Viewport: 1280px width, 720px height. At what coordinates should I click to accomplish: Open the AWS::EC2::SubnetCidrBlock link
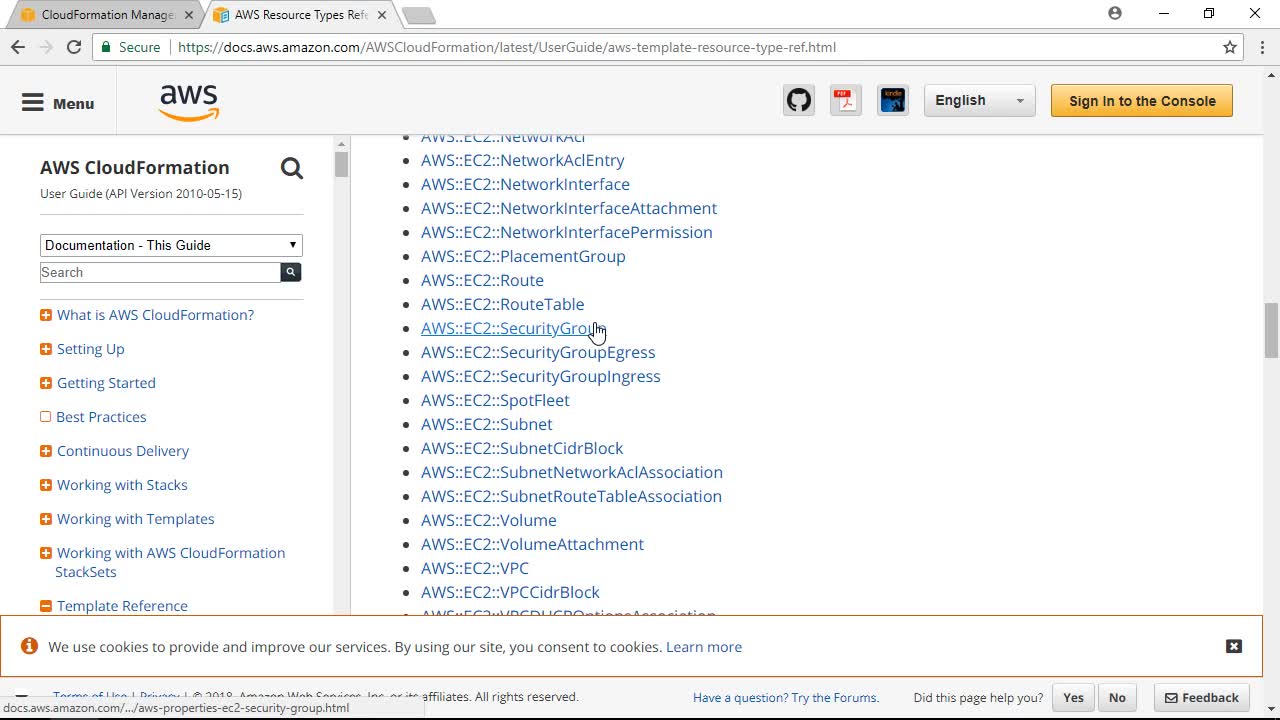pos(522,448)
